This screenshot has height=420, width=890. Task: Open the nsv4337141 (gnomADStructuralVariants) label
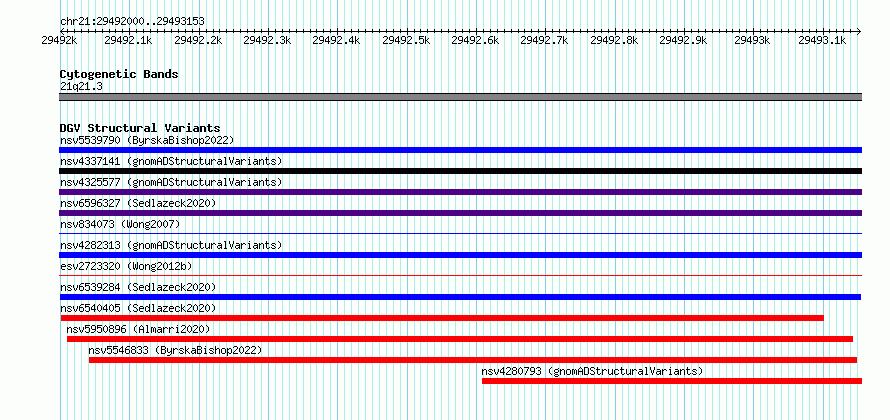click(x=171, y=161)
